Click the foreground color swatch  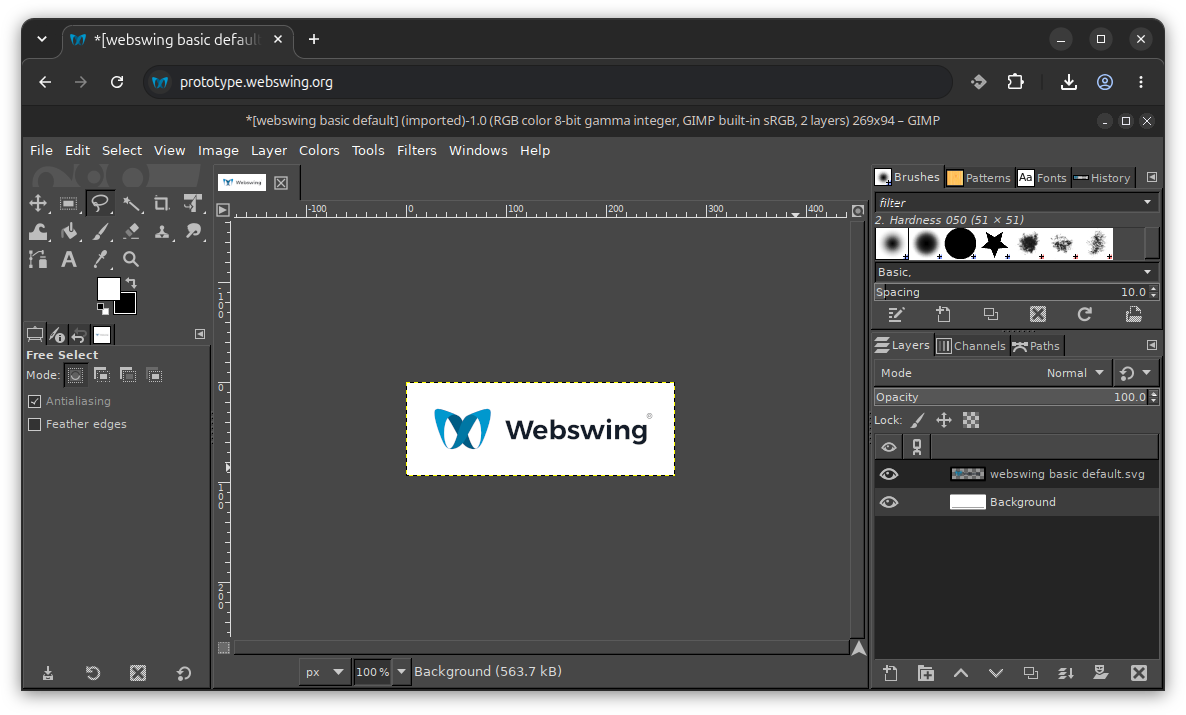tap(107, 288)
